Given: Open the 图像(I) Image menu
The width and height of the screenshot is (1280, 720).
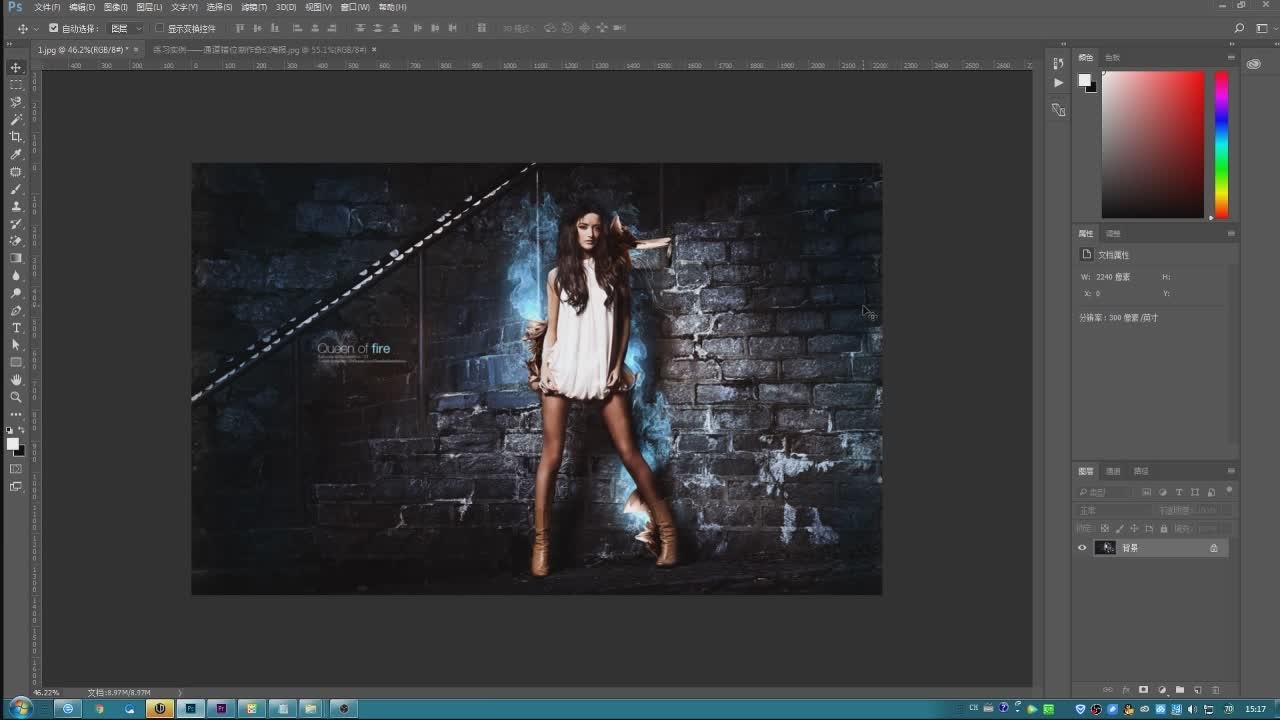Looking at the screenshot, I should [x=115, y=7].
